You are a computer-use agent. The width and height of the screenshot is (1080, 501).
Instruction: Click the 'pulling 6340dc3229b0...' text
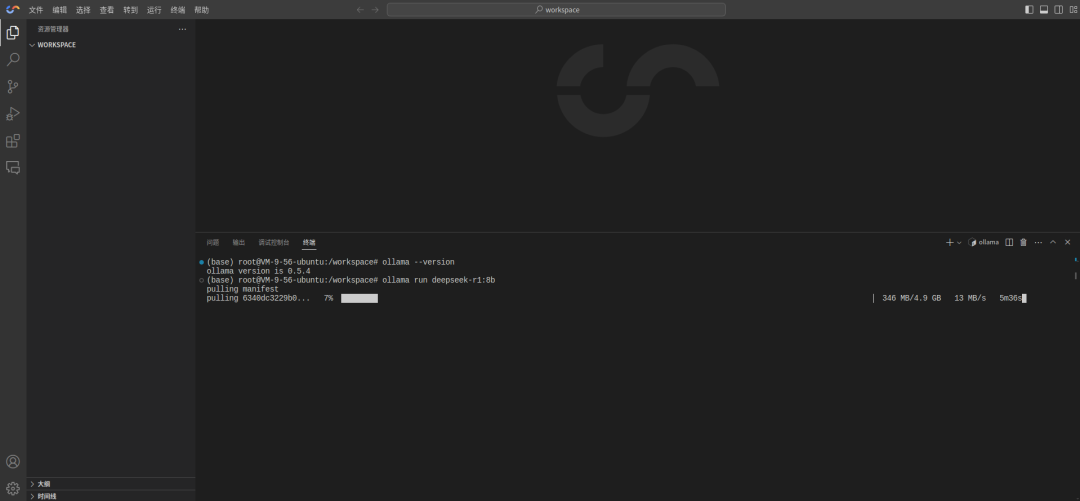258,298
